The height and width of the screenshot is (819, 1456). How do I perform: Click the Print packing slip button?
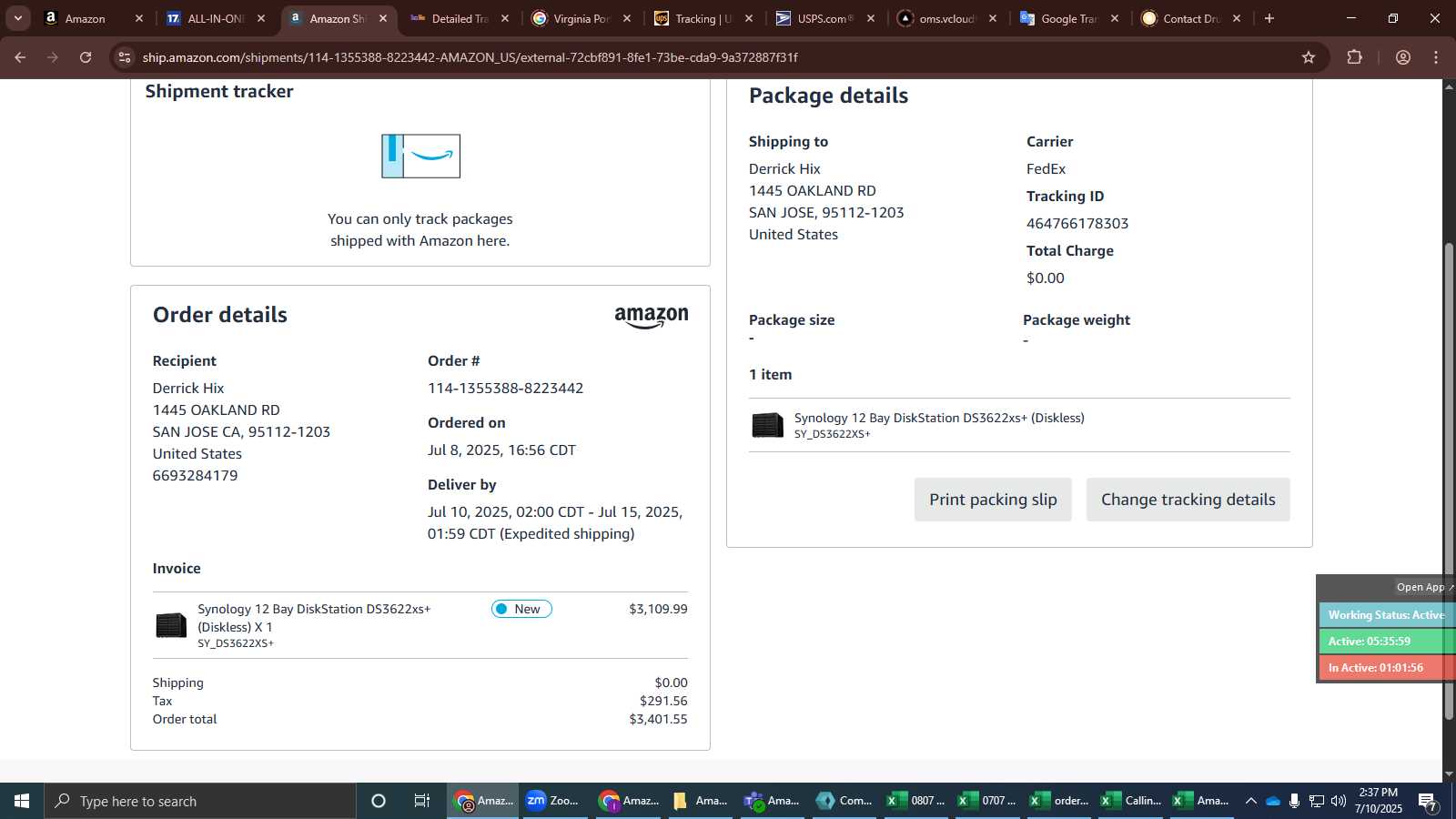pyautogui.click(x=993, y=500)
